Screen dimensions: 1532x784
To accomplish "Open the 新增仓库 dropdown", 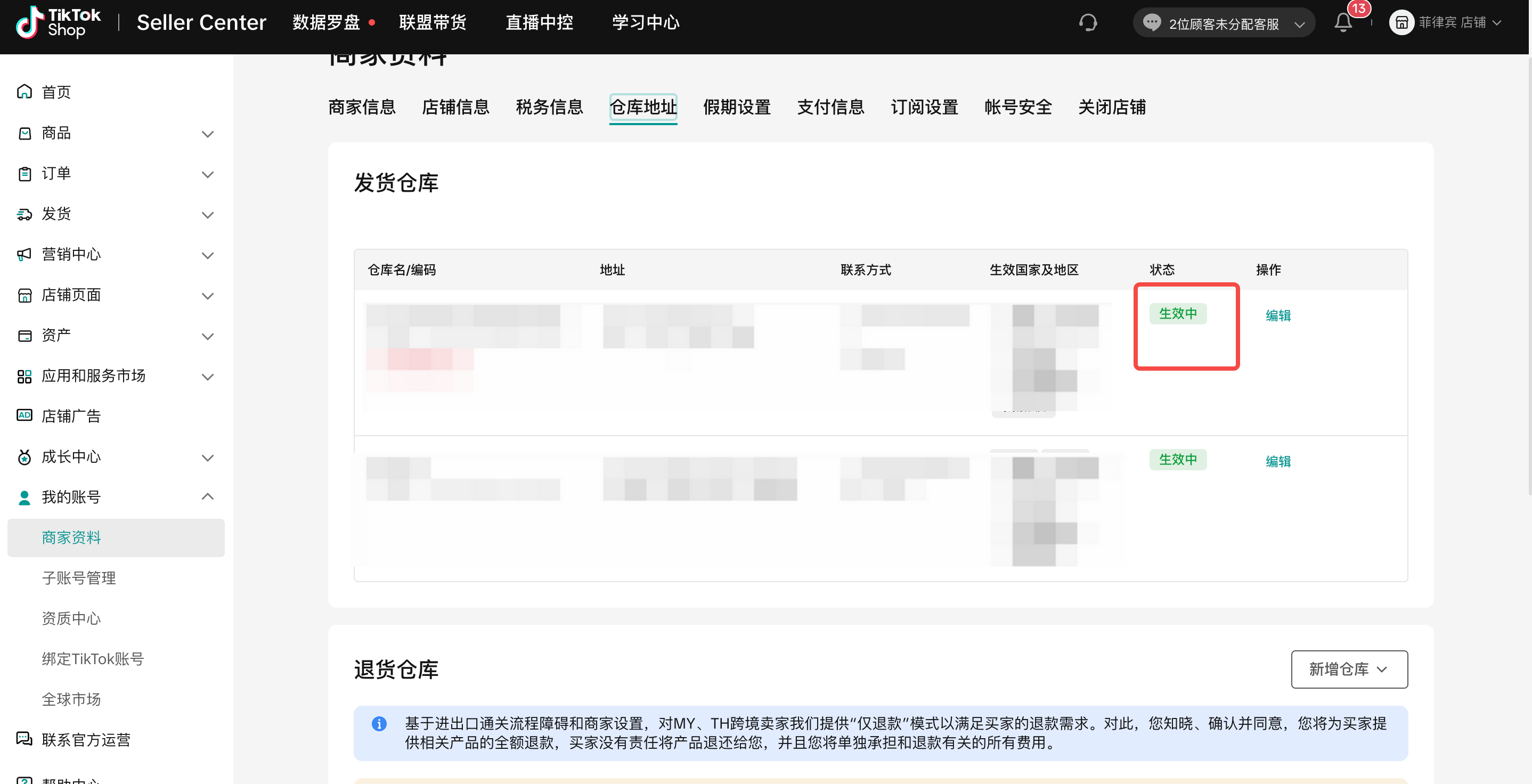I will tap(1348, 668).
